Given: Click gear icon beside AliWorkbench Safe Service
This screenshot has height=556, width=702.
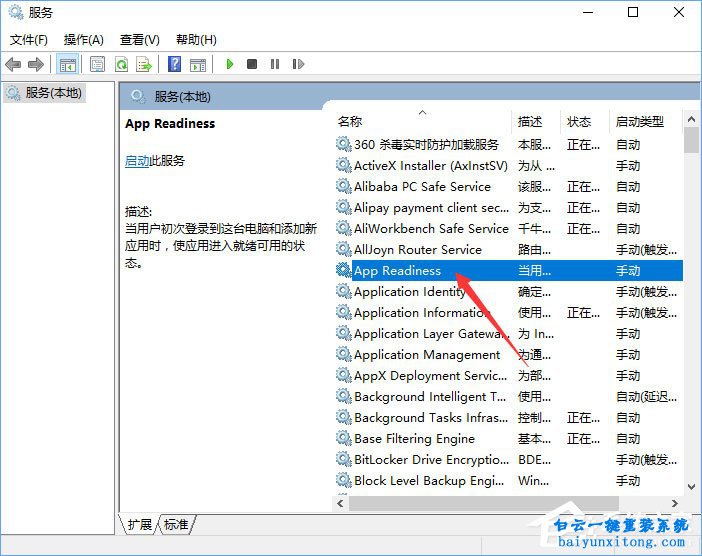Looking at the screenshot, I should coord(343,228).
